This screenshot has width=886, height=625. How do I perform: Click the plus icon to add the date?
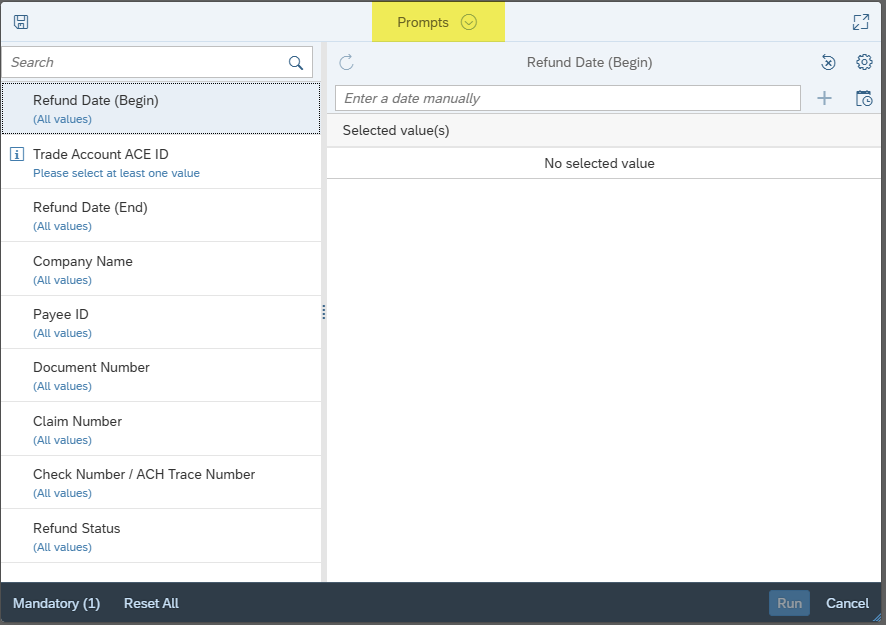click(x=824, y=98)
